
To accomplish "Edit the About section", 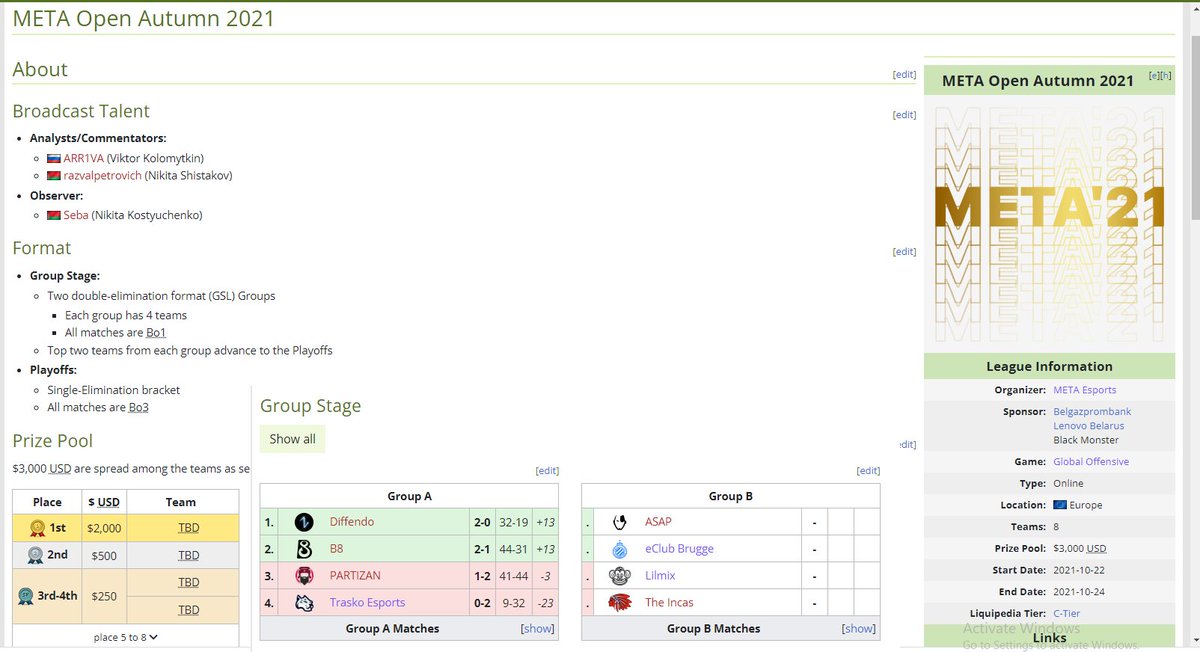I will (904, 74).
